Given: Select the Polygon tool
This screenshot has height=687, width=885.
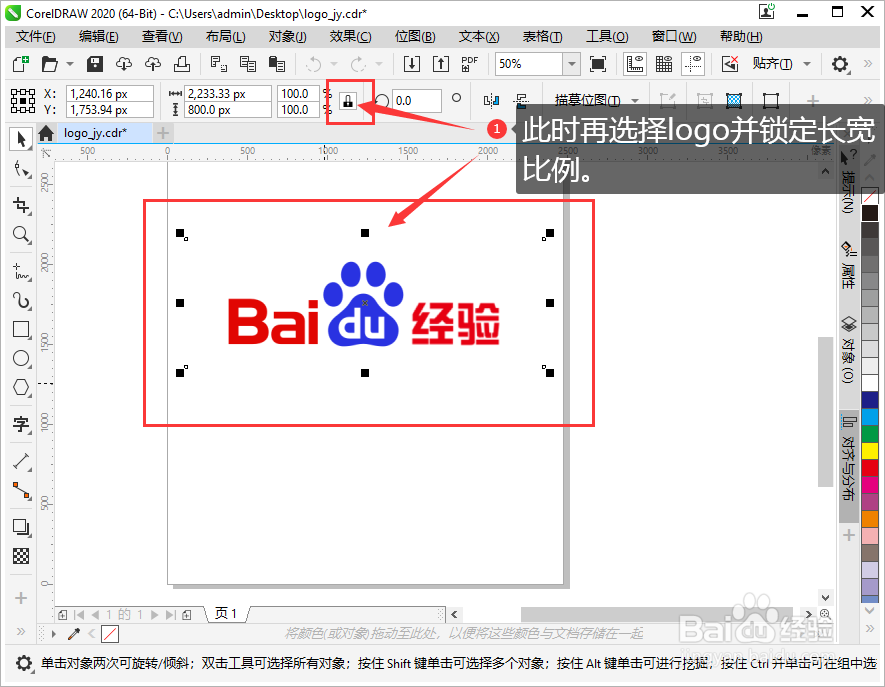Looking at the screenshot, I should [21, 387].
